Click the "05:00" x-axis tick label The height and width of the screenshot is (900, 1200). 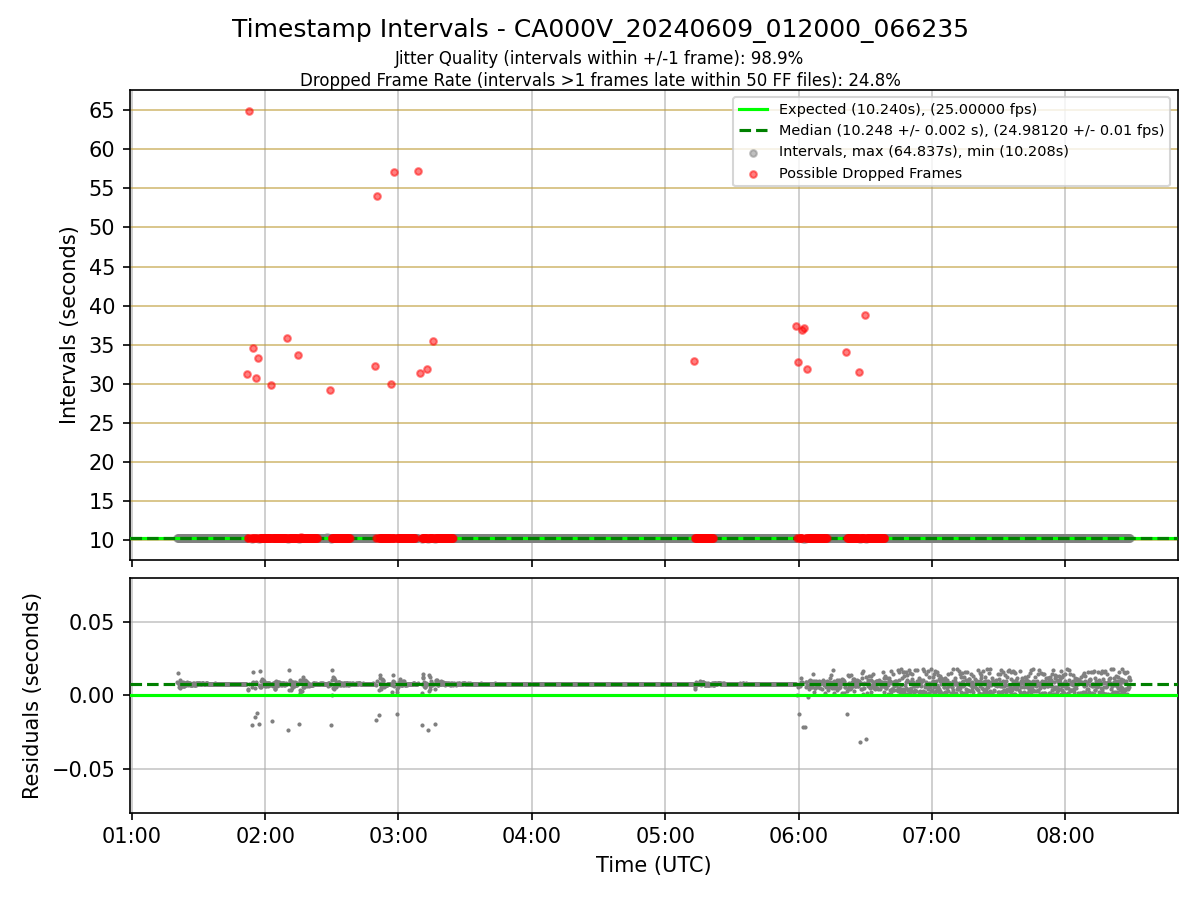[665, 833]
